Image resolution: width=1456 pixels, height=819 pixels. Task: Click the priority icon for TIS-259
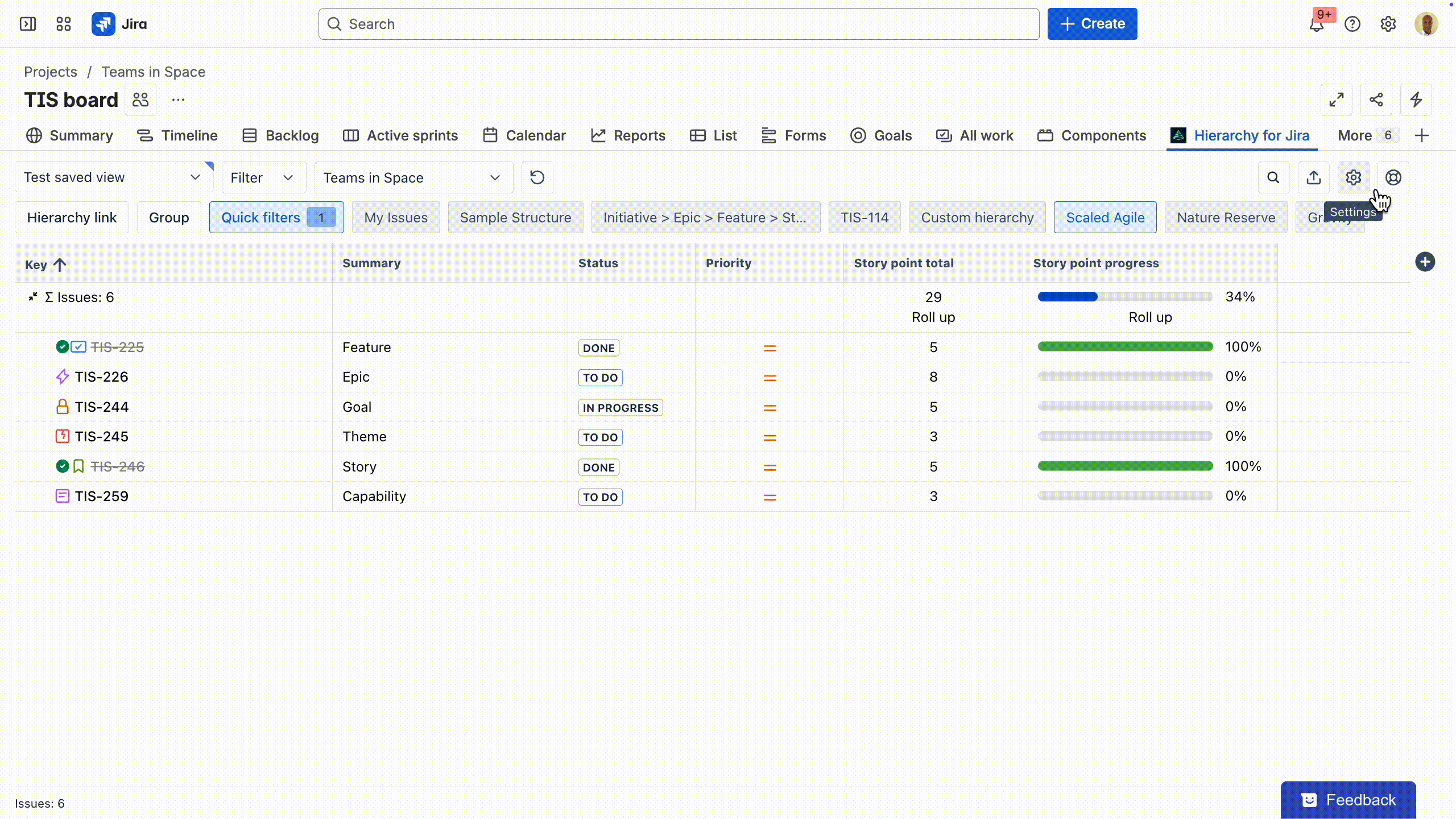(770, 497)
